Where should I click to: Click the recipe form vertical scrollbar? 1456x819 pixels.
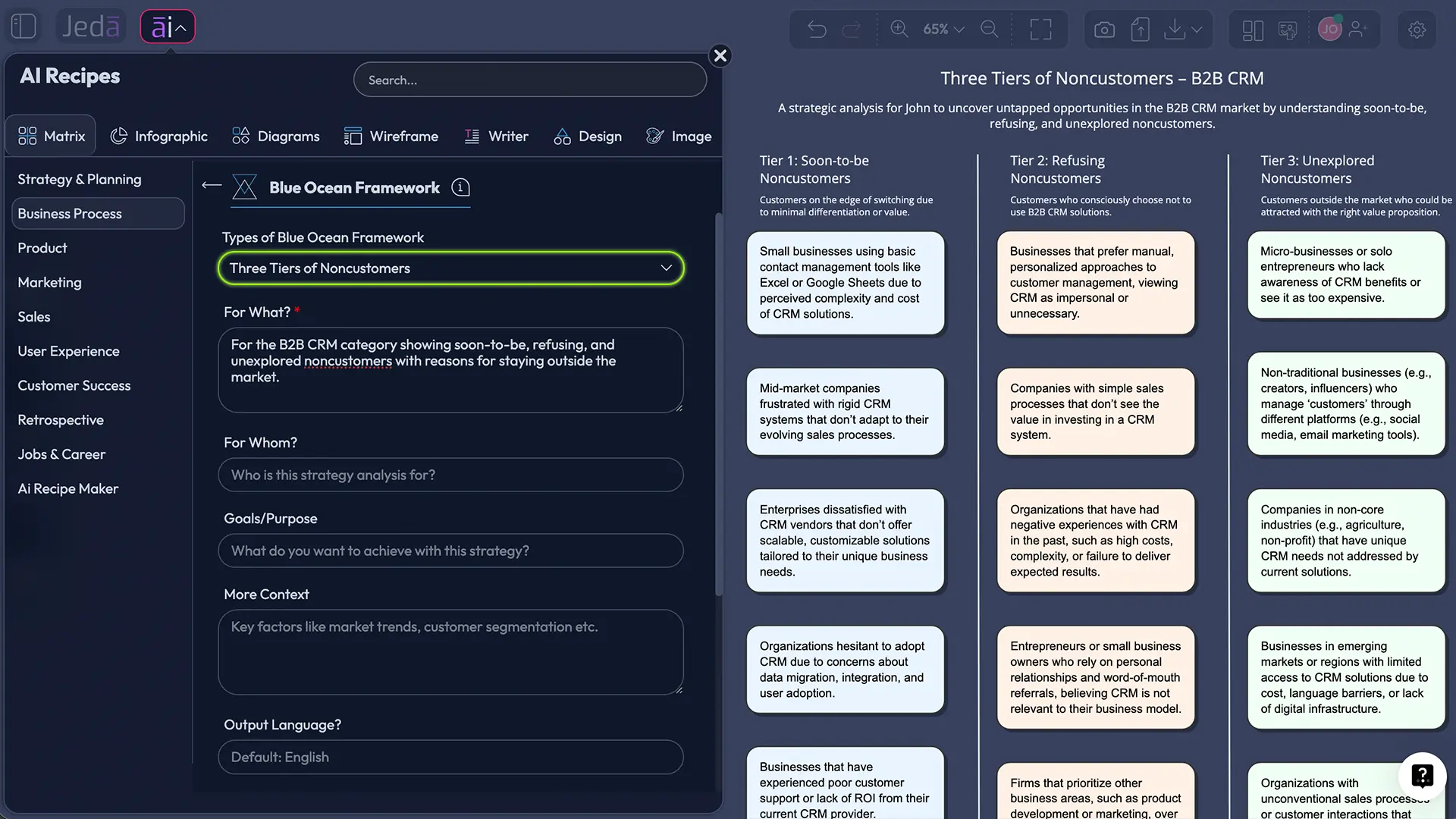(x=718, y=404)
